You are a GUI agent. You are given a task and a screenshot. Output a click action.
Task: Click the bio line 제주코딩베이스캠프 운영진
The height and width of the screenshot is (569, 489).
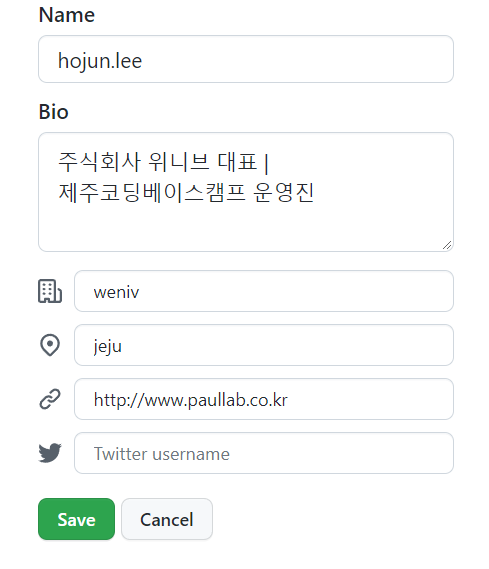(x=186, y=192)
